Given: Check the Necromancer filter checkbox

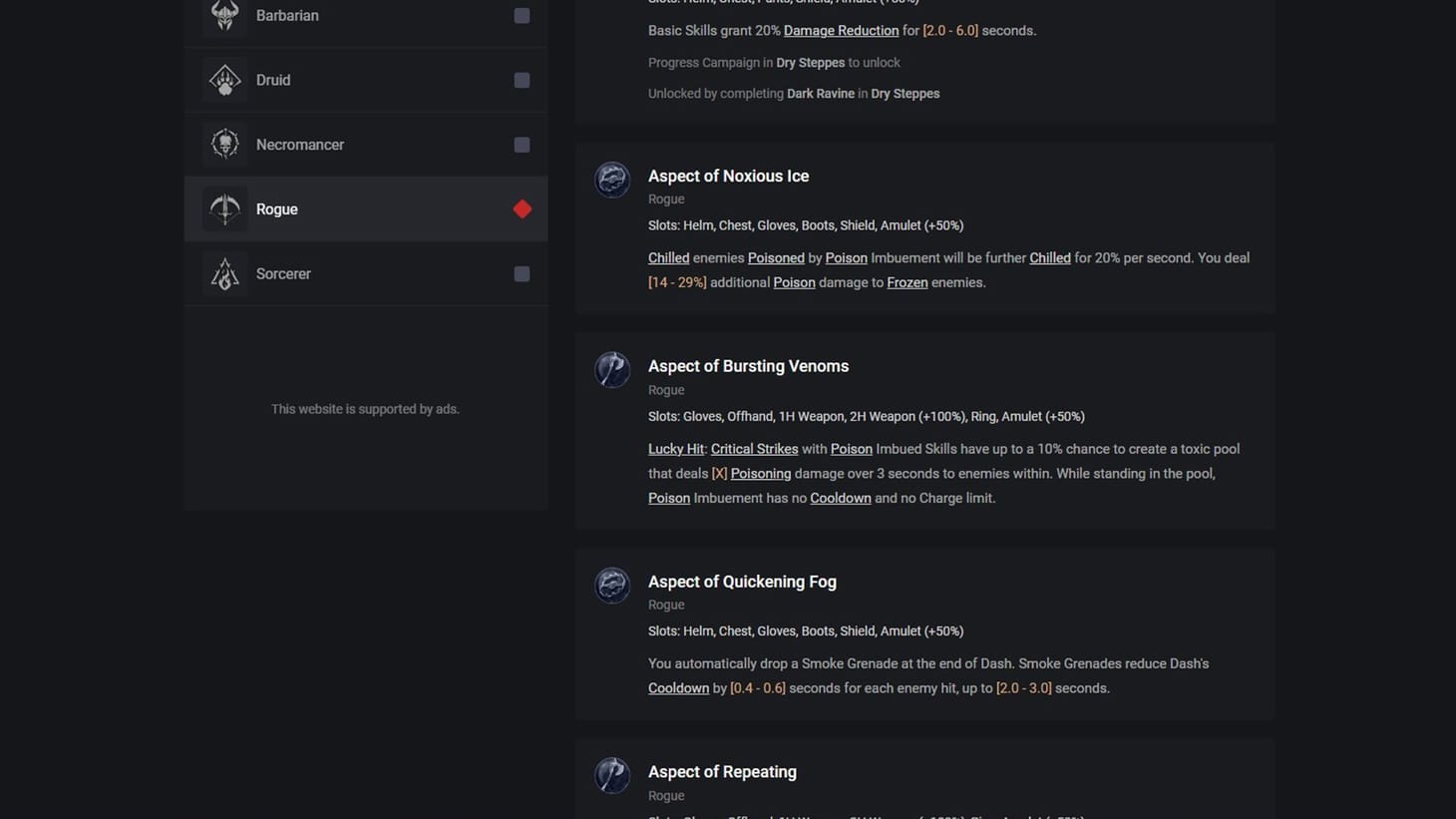Looking at the screenshot, I should tap(522, 145).
